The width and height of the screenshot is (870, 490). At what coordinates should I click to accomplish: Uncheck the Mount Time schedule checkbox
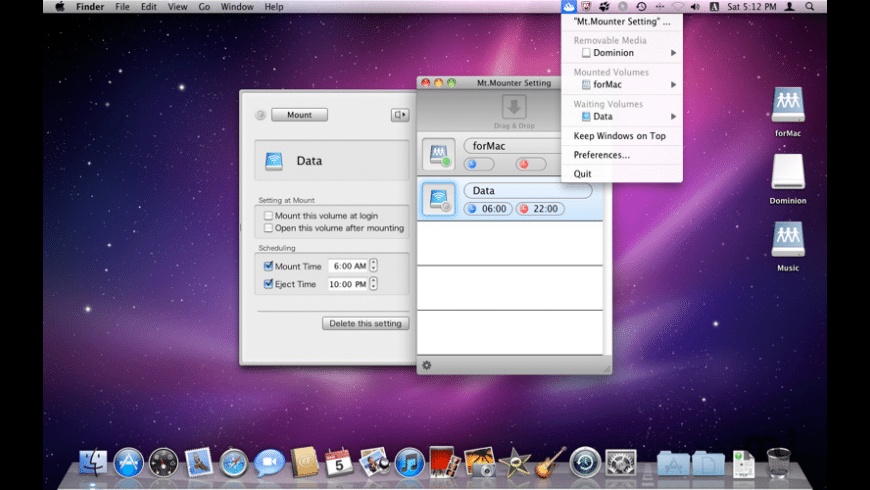pos(268,266)
